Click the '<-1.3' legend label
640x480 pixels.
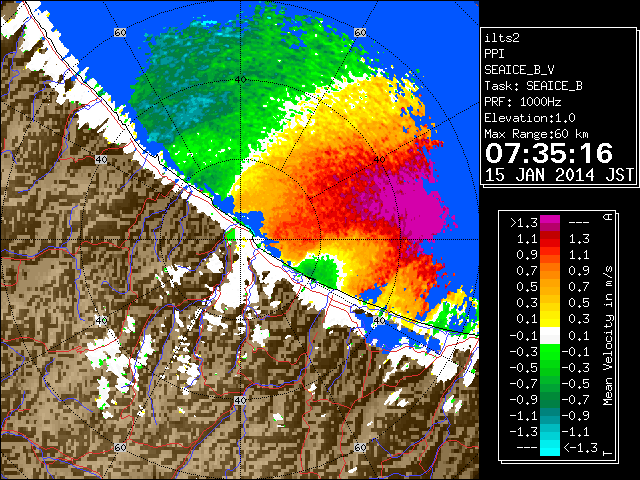[580, 448]
